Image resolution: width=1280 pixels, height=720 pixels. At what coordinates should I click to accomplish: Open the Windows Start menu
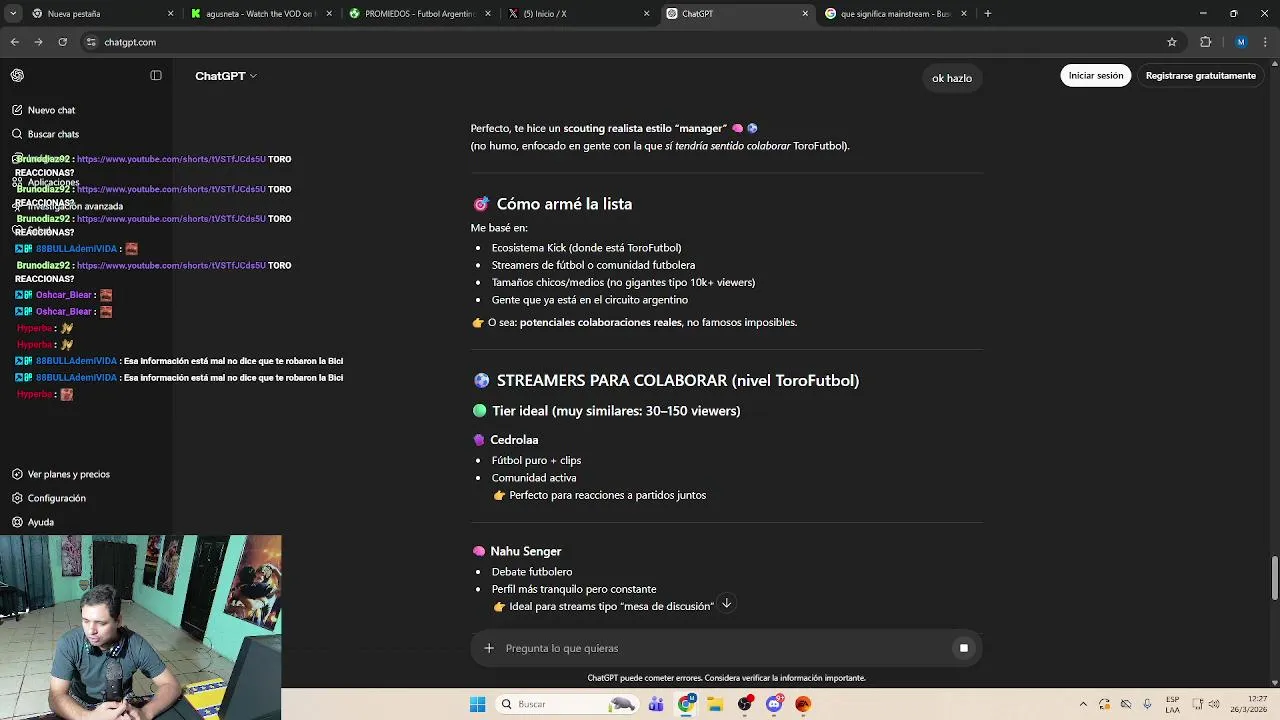[477, 704]
